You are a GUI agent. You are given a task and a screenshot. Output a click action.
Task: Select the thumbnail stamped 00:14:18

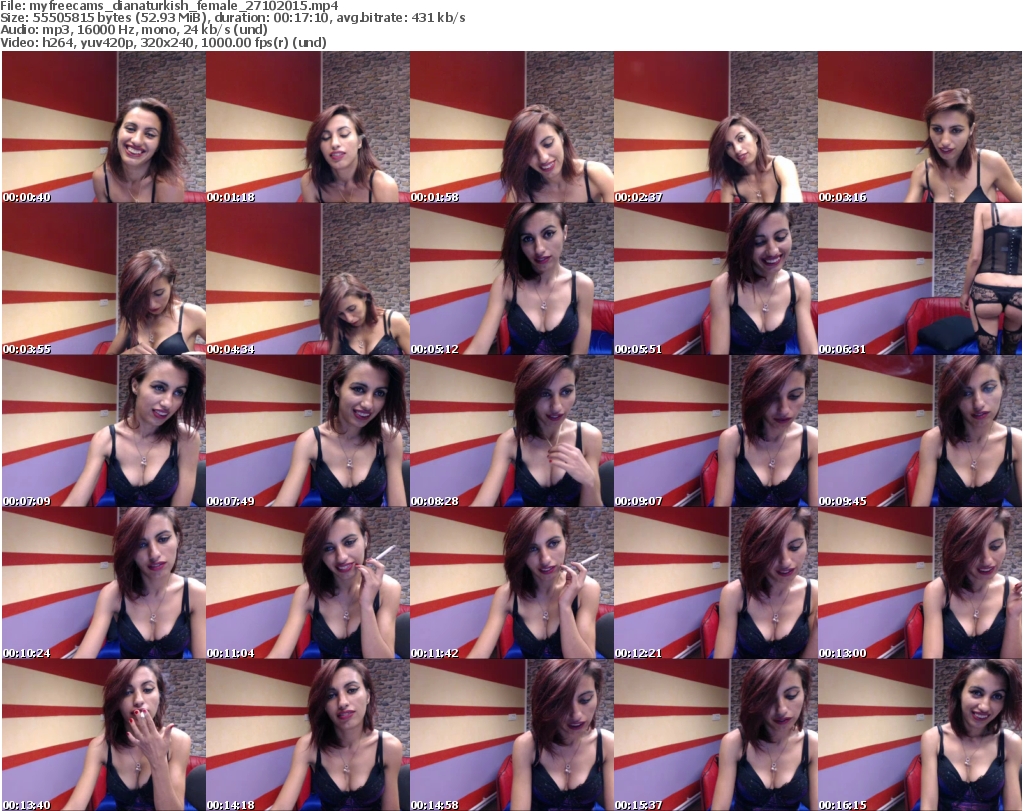(x=308, y=735)
